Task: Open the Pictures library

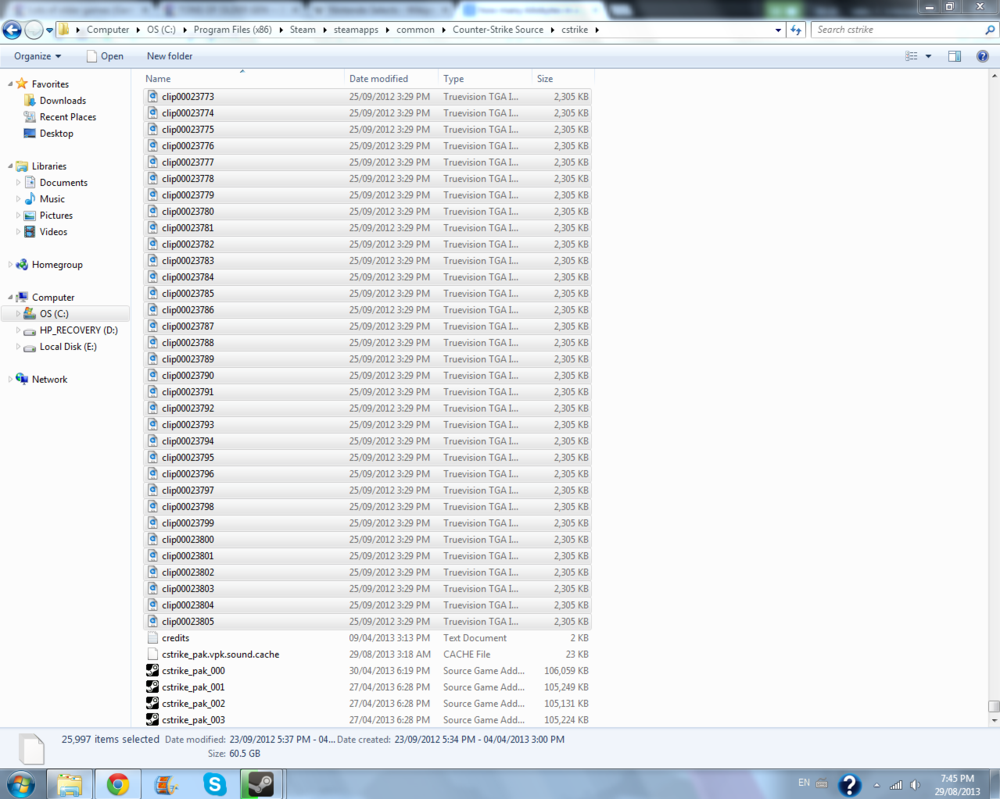Action: [56, 216]
